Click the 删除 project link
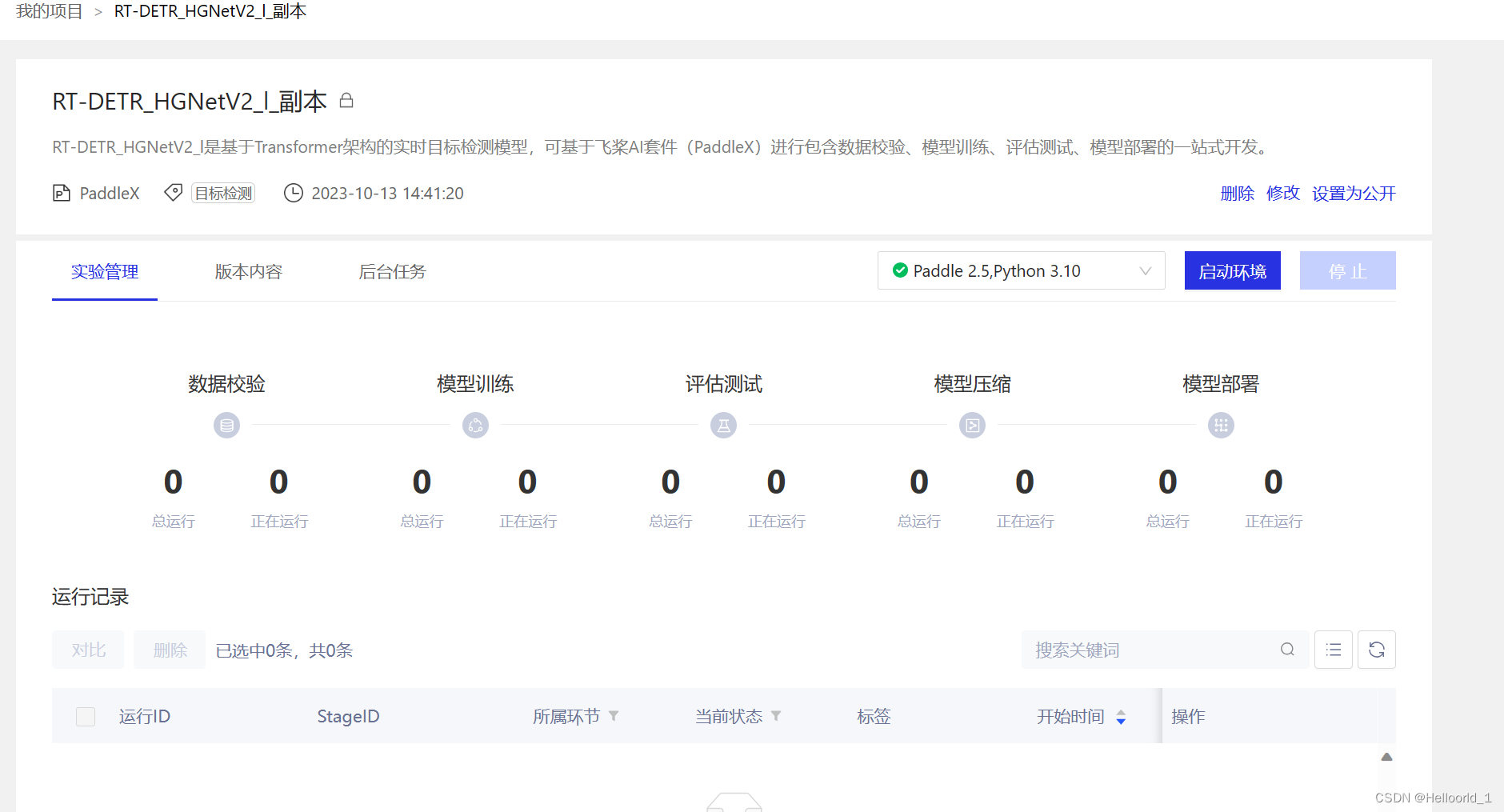The height and width of the screenshot is (812, 1504). tap(1238, 194)
